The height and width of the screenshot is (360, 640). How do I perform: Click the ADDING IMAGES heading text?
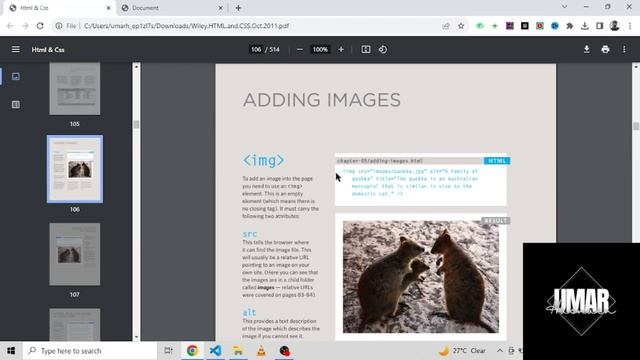(x=322, y=100)
